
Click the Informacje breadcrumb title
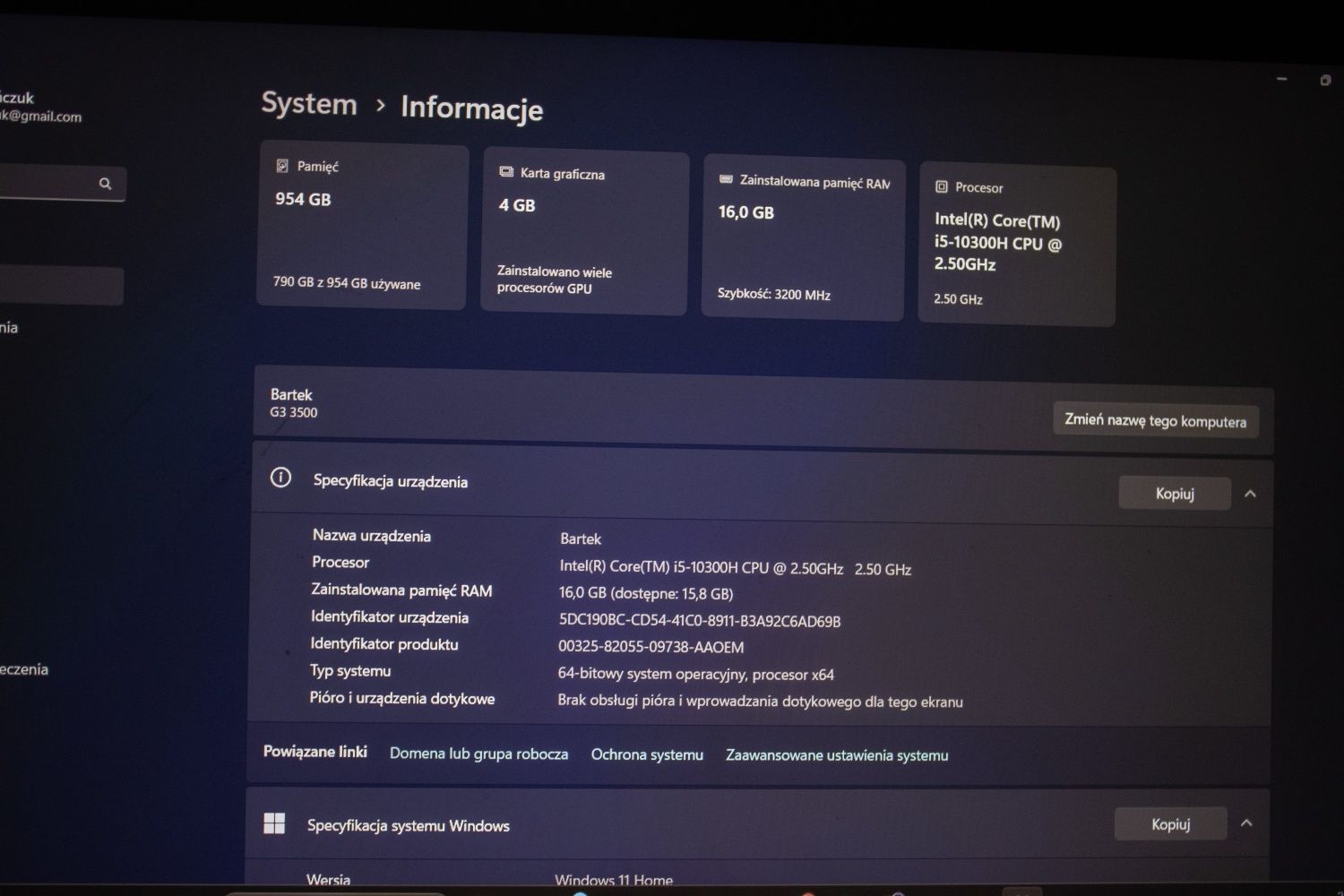click(471, 108)
